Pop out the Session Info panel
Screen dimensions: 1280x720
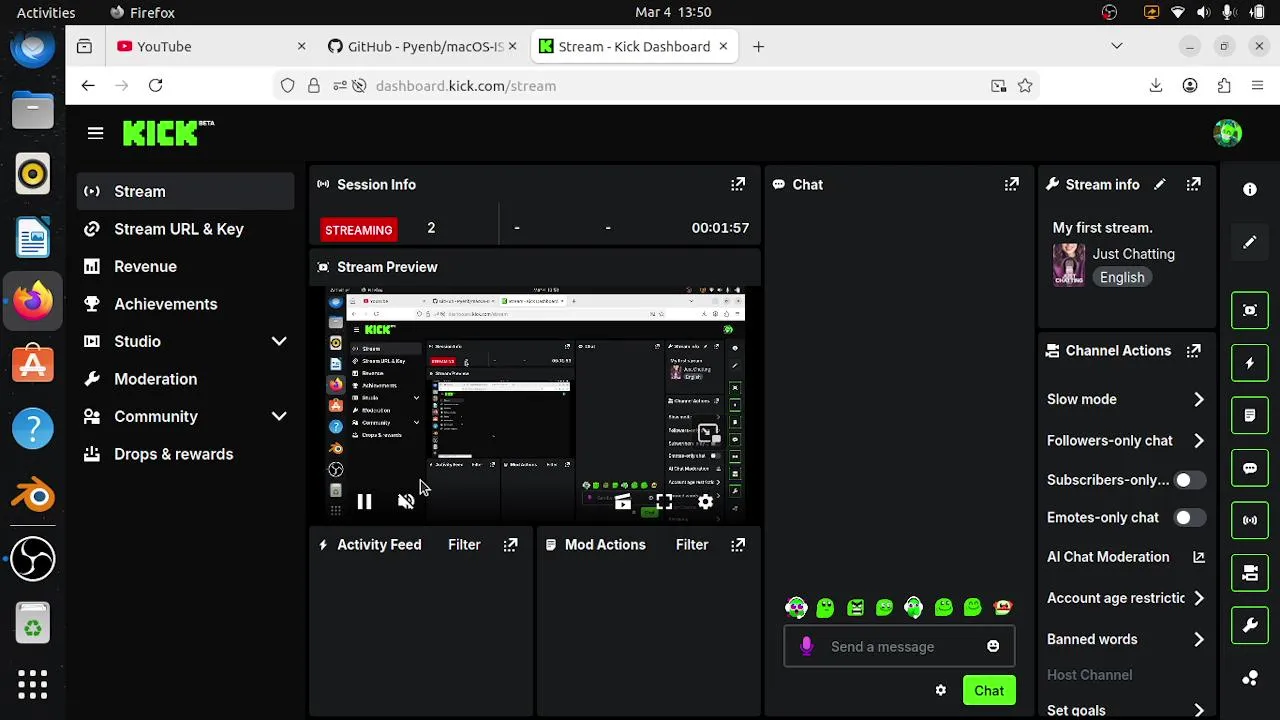(x=738, y=184)
